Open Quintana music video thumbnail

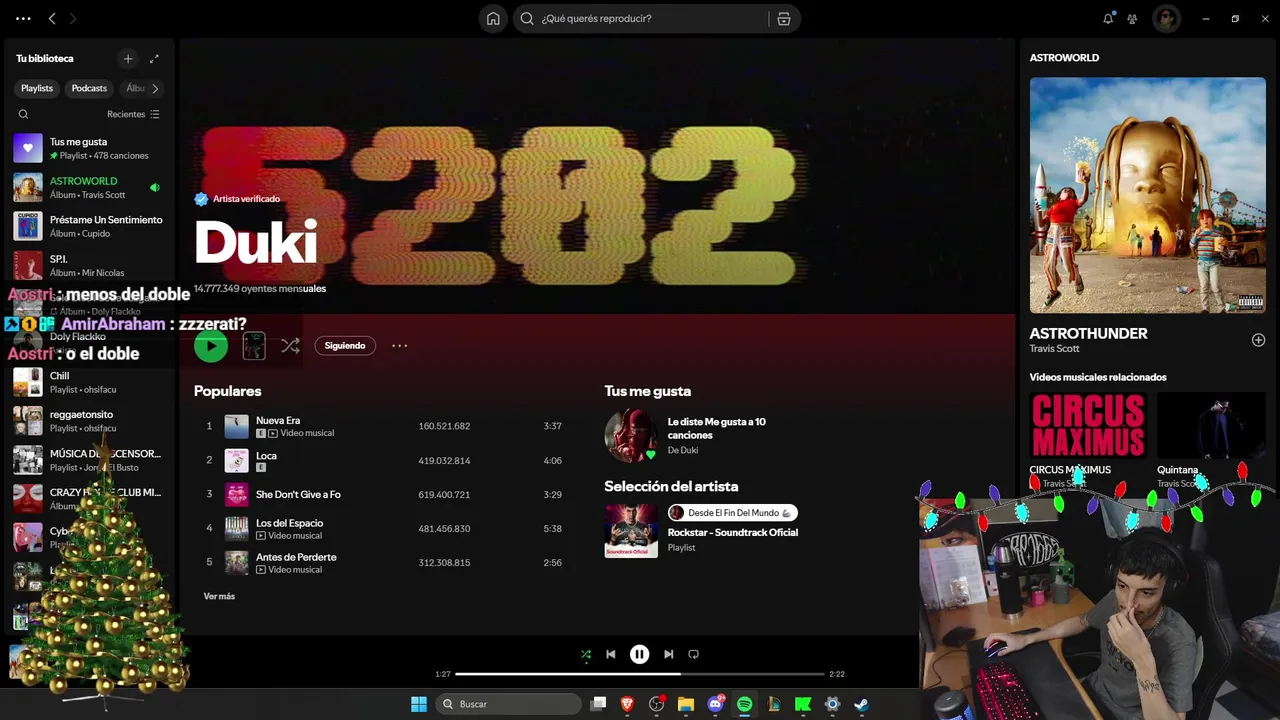pyautogui.click(x=1211, y=426)
